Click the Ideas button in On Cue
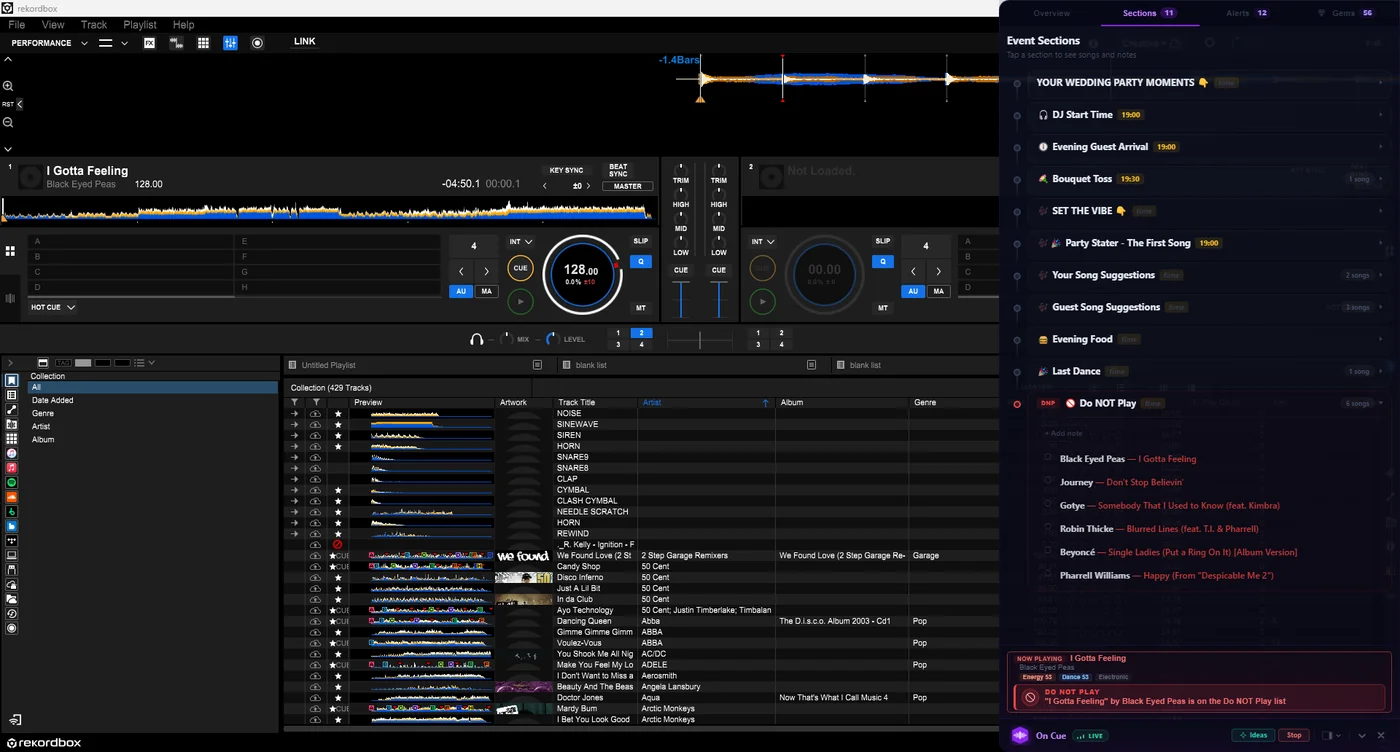1400x752 pixels. tap(1253, 735)
